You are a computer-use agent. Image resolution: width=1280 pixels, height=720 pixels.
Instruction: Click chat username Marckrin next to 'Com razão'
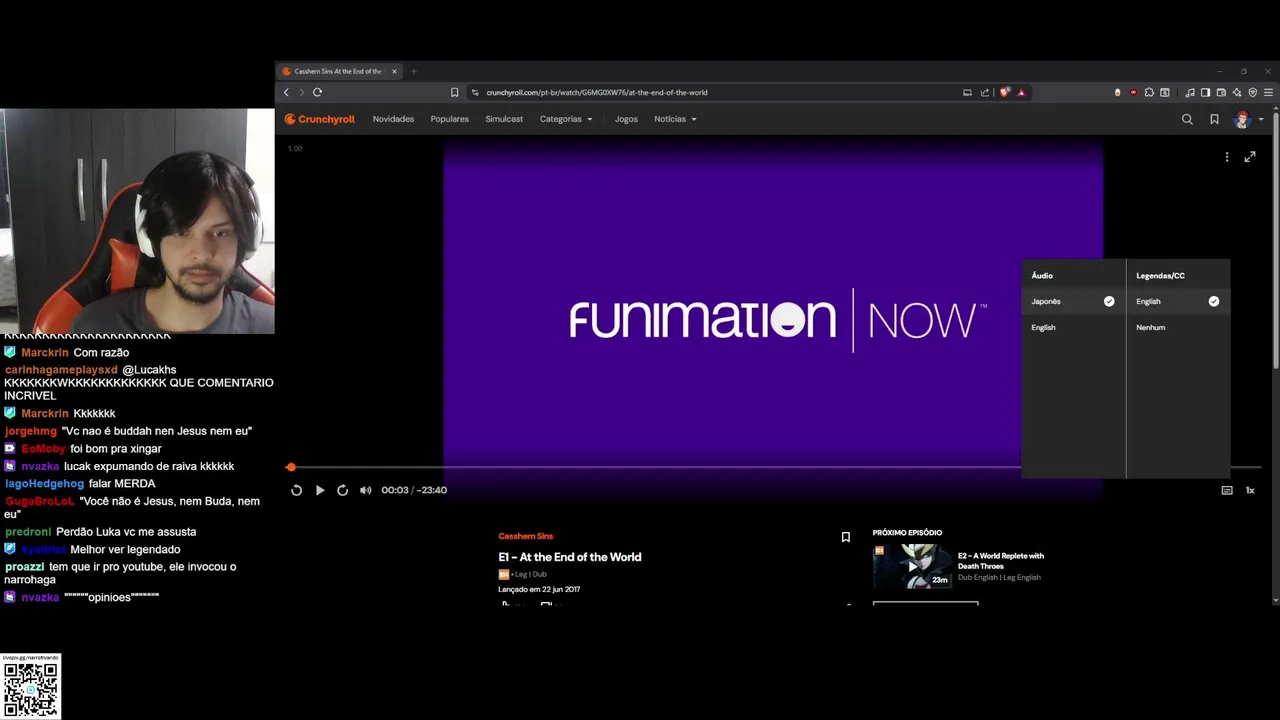click(45, 353)
